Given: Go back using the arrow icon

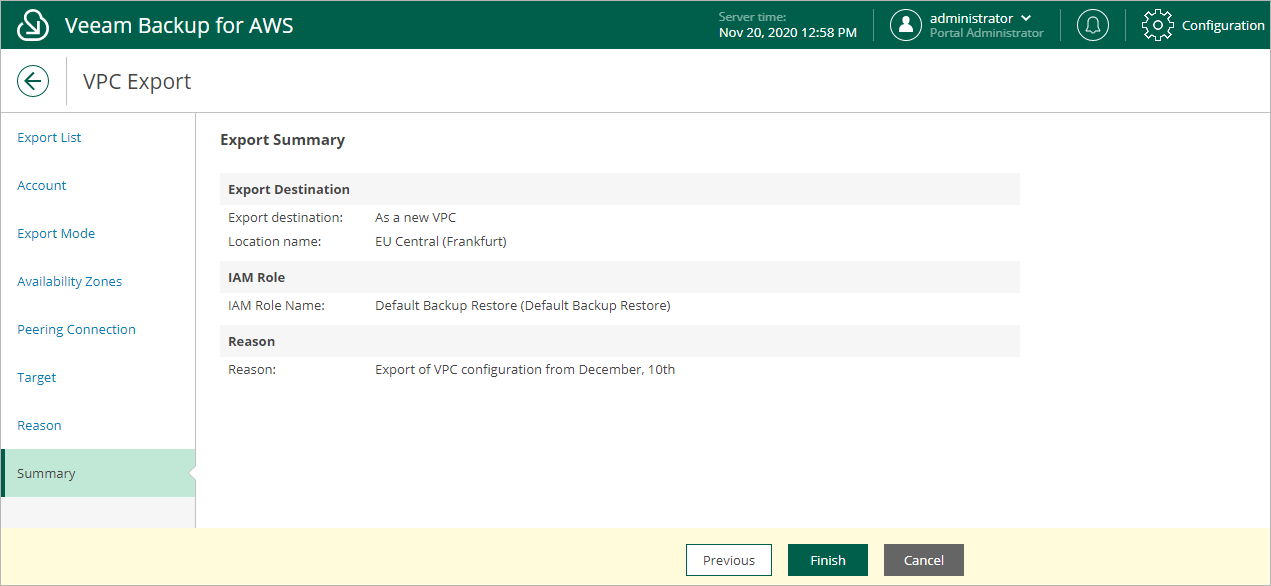Looking at the screenshot, I should tap(33, 81).
